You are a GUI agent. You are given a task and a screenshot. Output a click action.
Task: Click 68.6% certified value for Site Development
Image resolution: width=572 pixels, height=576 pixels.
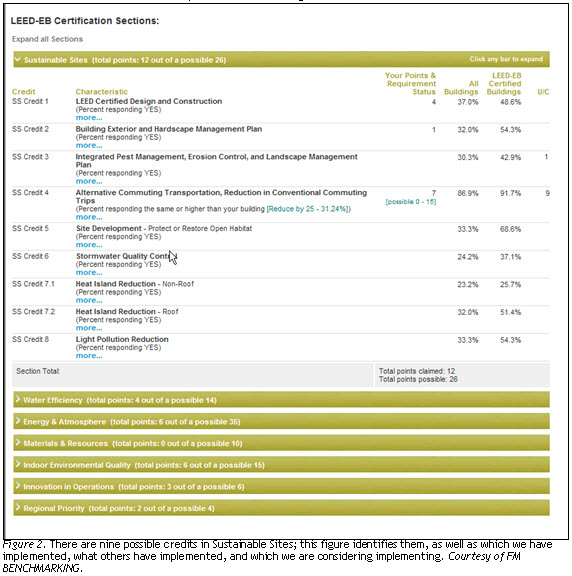point(510,229)
